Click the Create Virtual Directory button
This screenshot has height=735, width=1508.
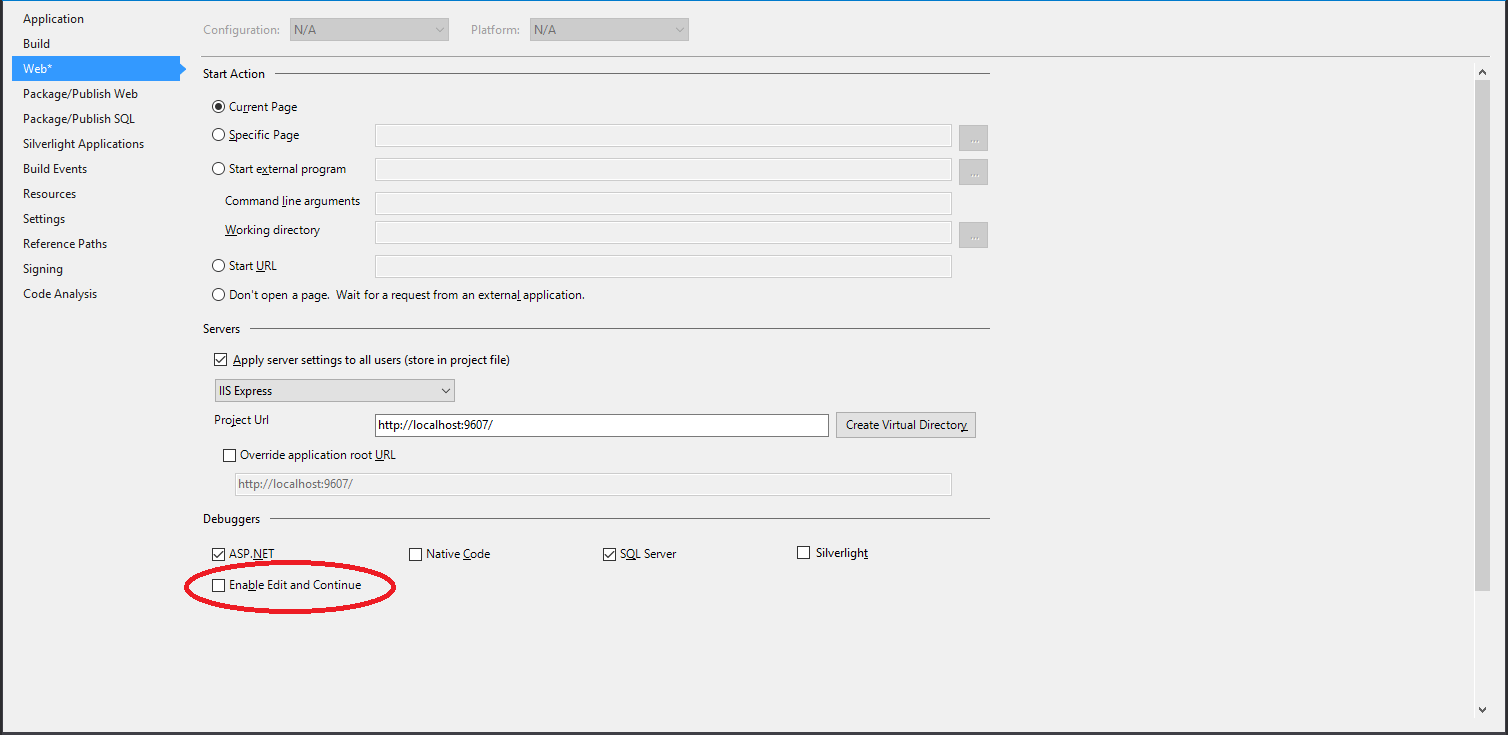(x=906, y=425)
